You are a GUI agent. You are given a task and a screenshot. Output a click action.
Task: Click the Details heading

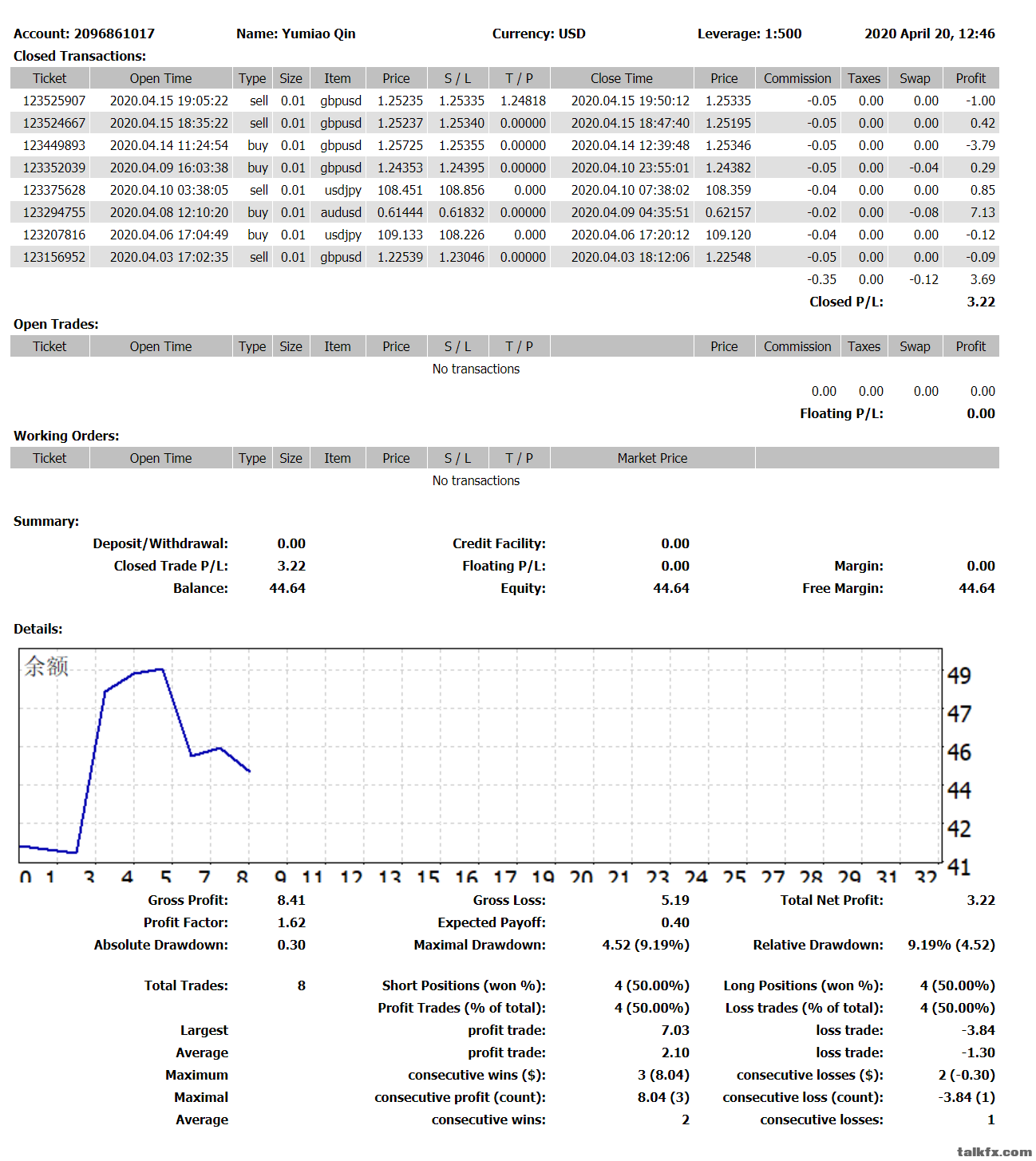click(x=38, y=629)
